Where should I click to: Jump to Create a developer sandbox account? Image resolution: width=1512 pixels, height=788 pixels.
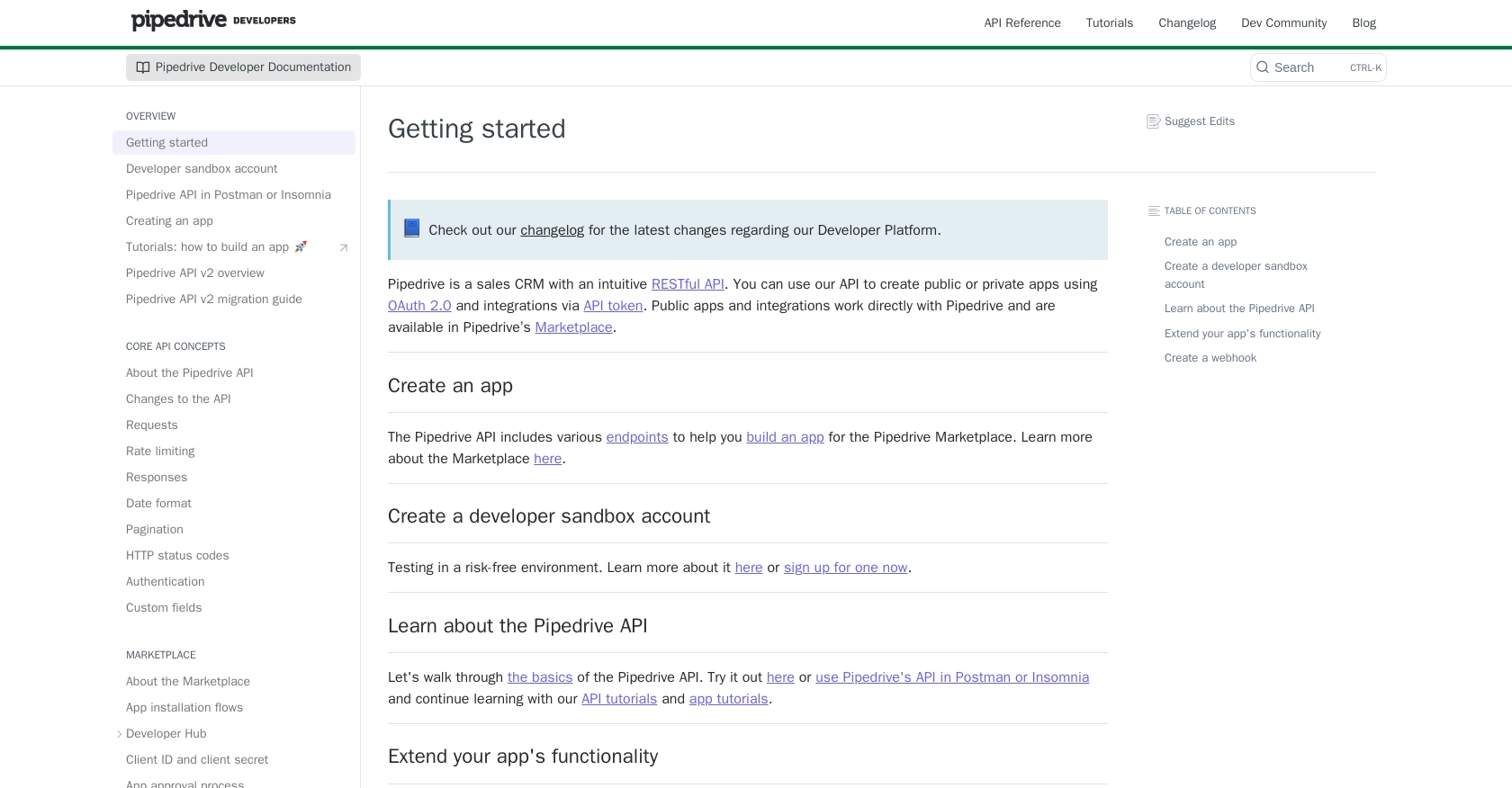1236,275
